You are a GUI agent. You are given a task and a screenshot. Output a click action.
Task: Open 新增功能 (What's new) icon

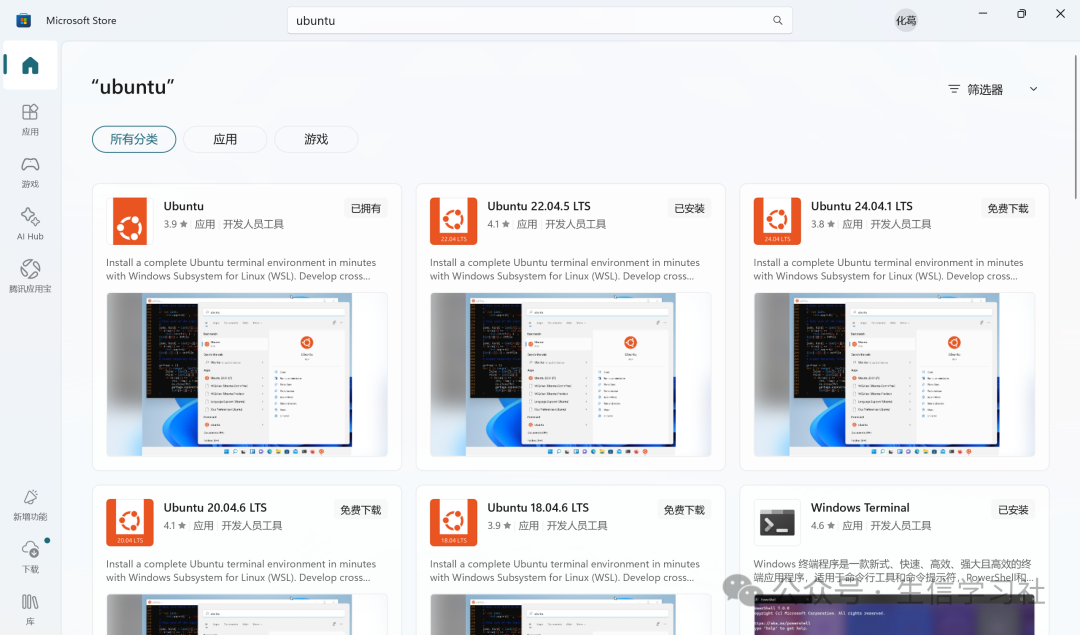tap(30, 505)
